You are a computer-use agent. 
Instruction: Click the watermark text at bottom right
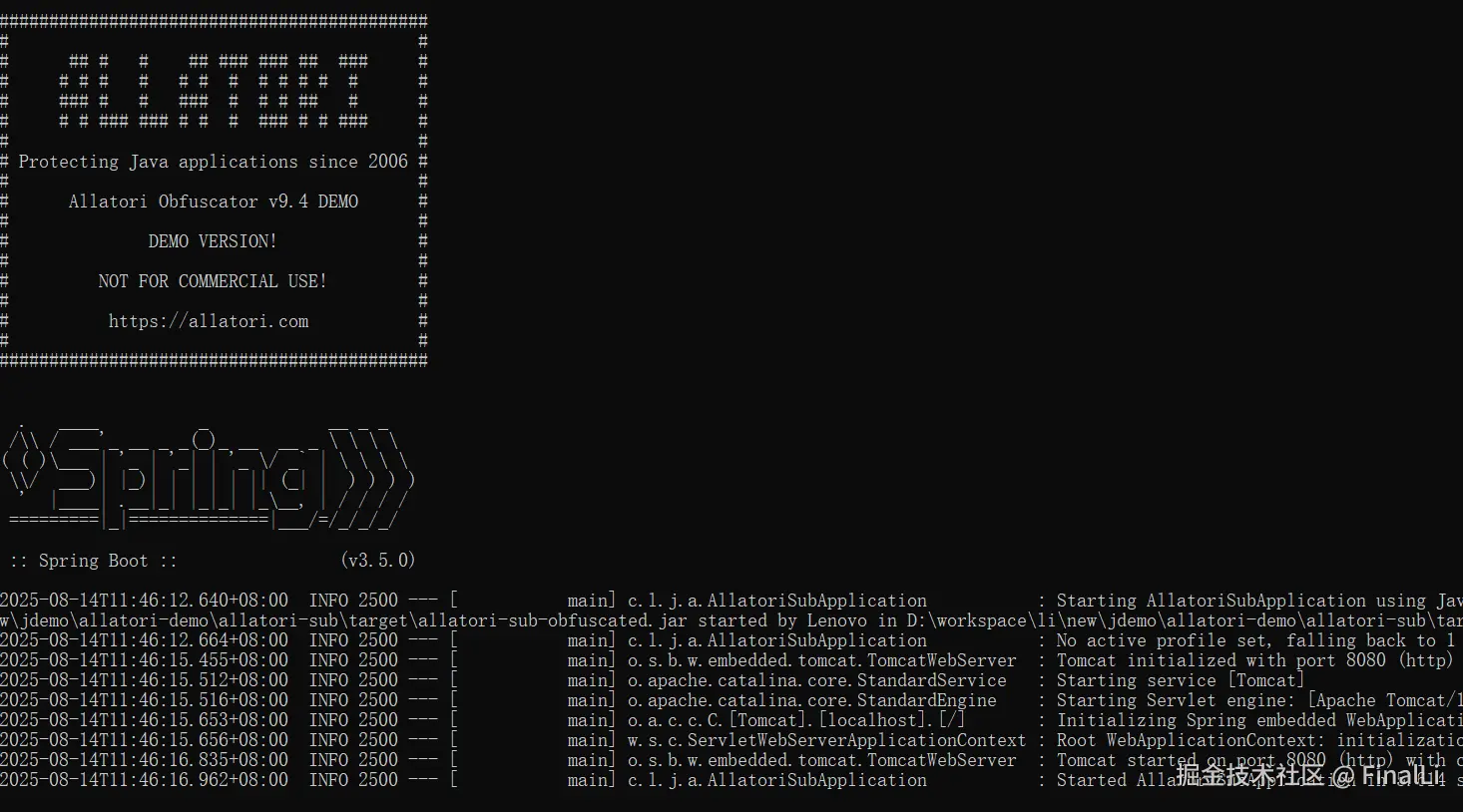tap(1309, 775)
